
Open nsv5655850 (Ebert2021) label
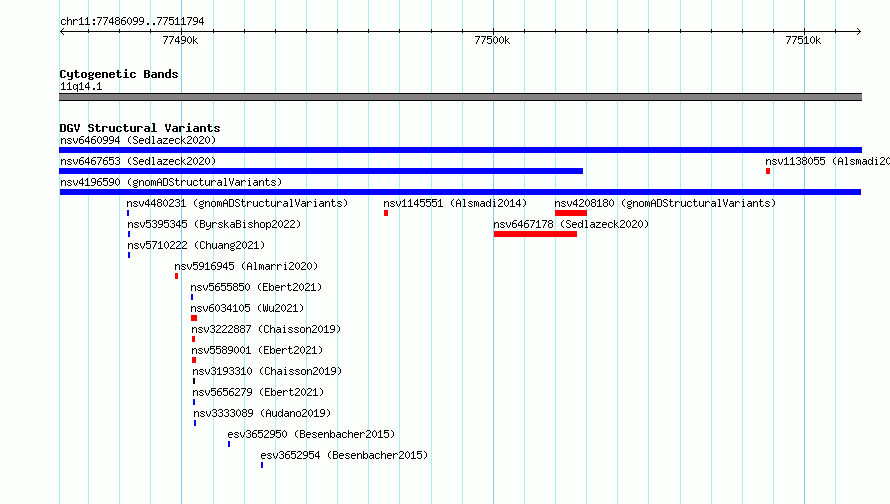(x=256, y=287)
